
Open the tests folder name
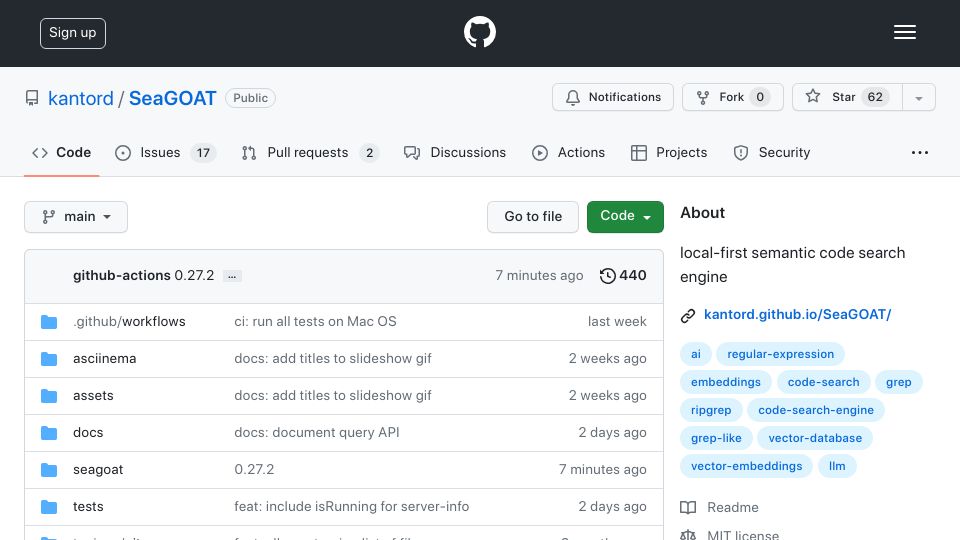(x=88, y=507)
